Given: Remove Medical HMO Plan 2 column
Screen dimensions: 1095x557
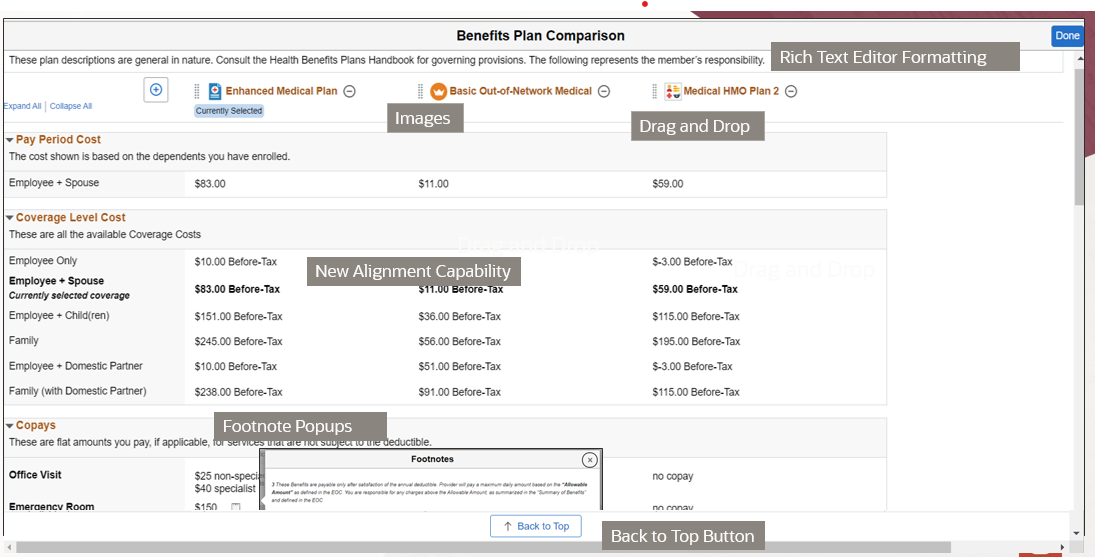Looking at the screenshot, I should [791, 91].
